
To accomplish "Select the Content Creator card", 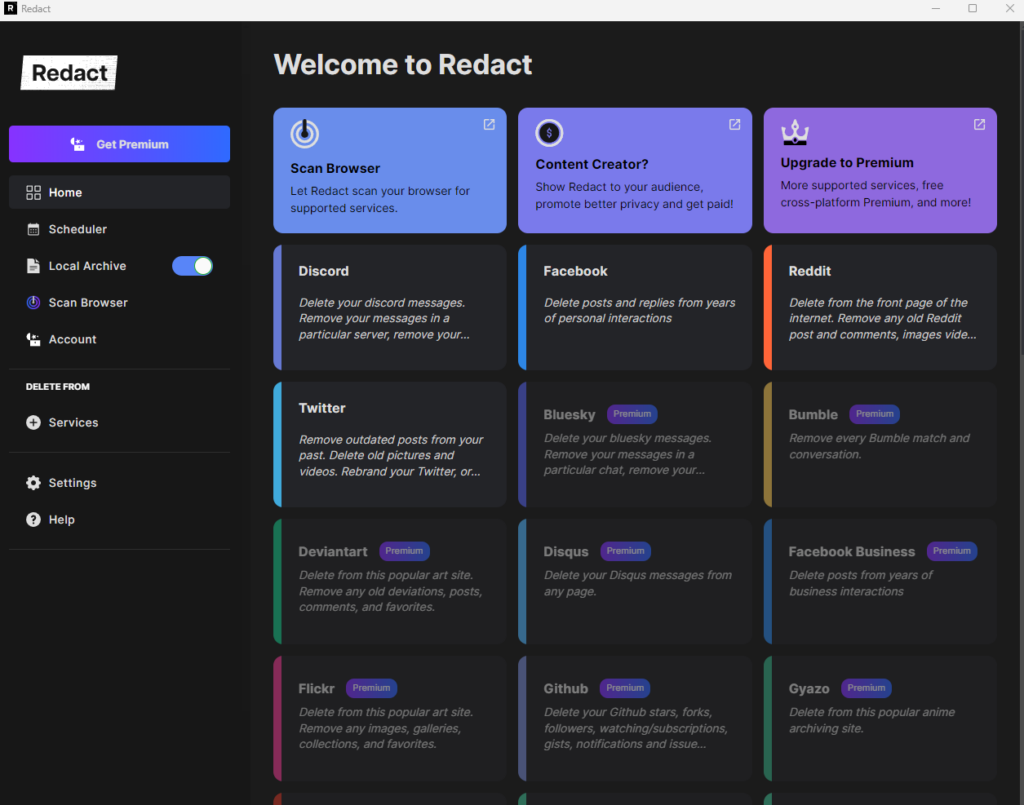I will (635, 170).
